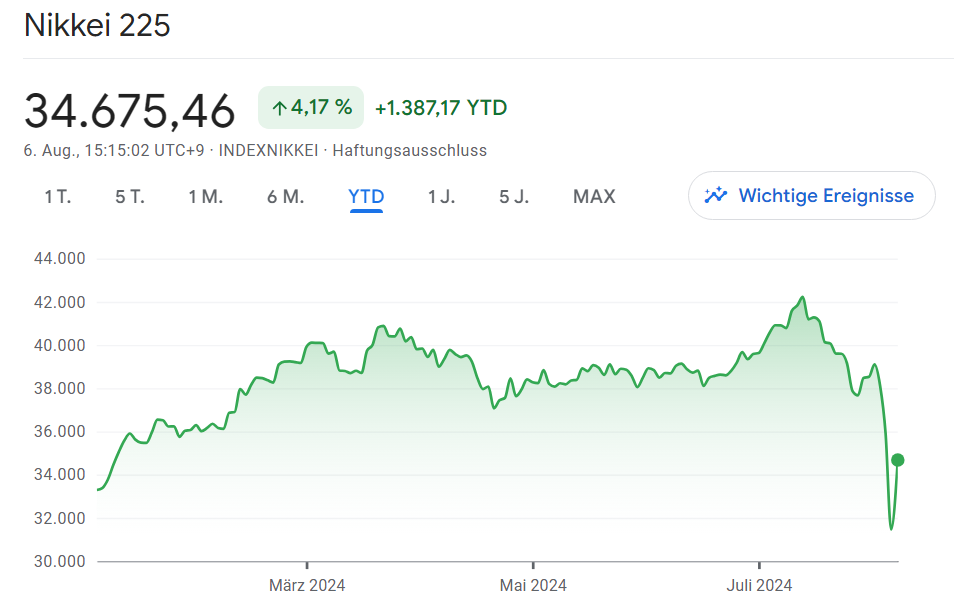Click the sparkle chart icon in Wichtige Ereignisse
Viewport: 954px width, 598px height.
tap(716, 195)
